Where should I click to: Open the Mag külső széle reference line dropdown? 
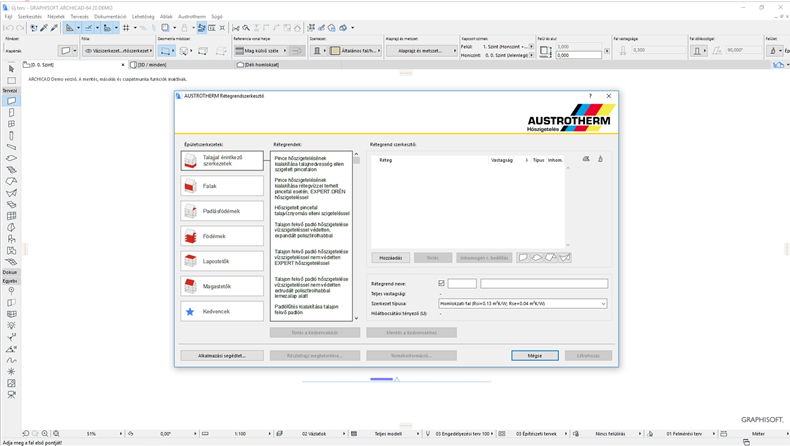tap(260, 51)
